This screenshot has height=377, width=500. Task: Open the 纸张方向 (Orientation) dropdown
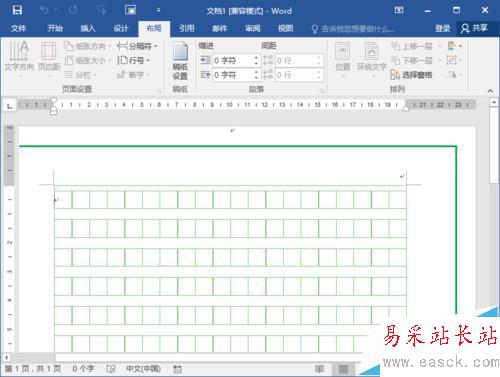coord(87,46)
